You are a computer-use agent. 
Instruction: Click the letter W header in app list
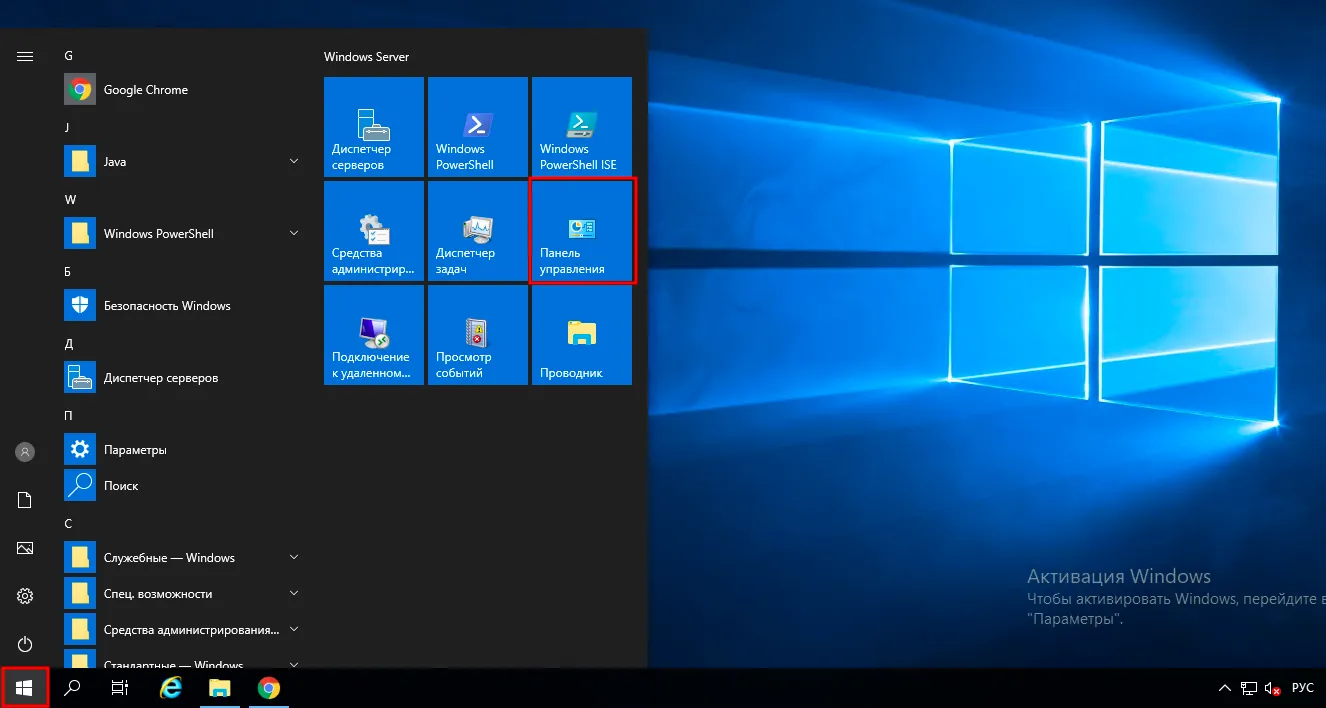tap(71, 200)
